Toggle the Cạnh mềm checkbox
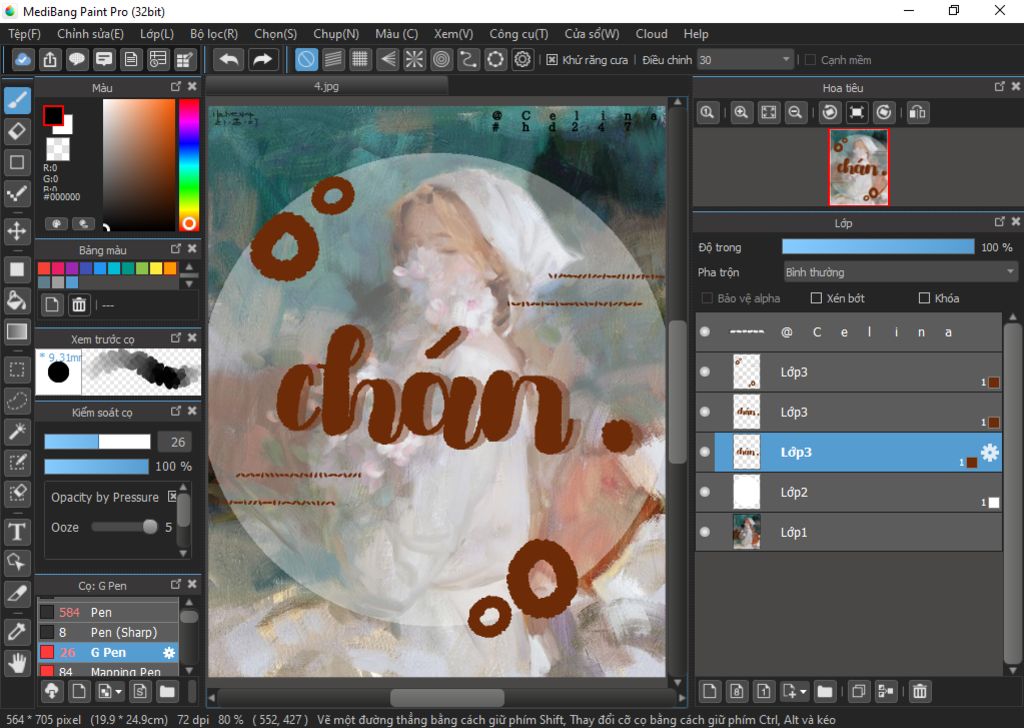The image size is (1024, 728). tap(810, 60)
